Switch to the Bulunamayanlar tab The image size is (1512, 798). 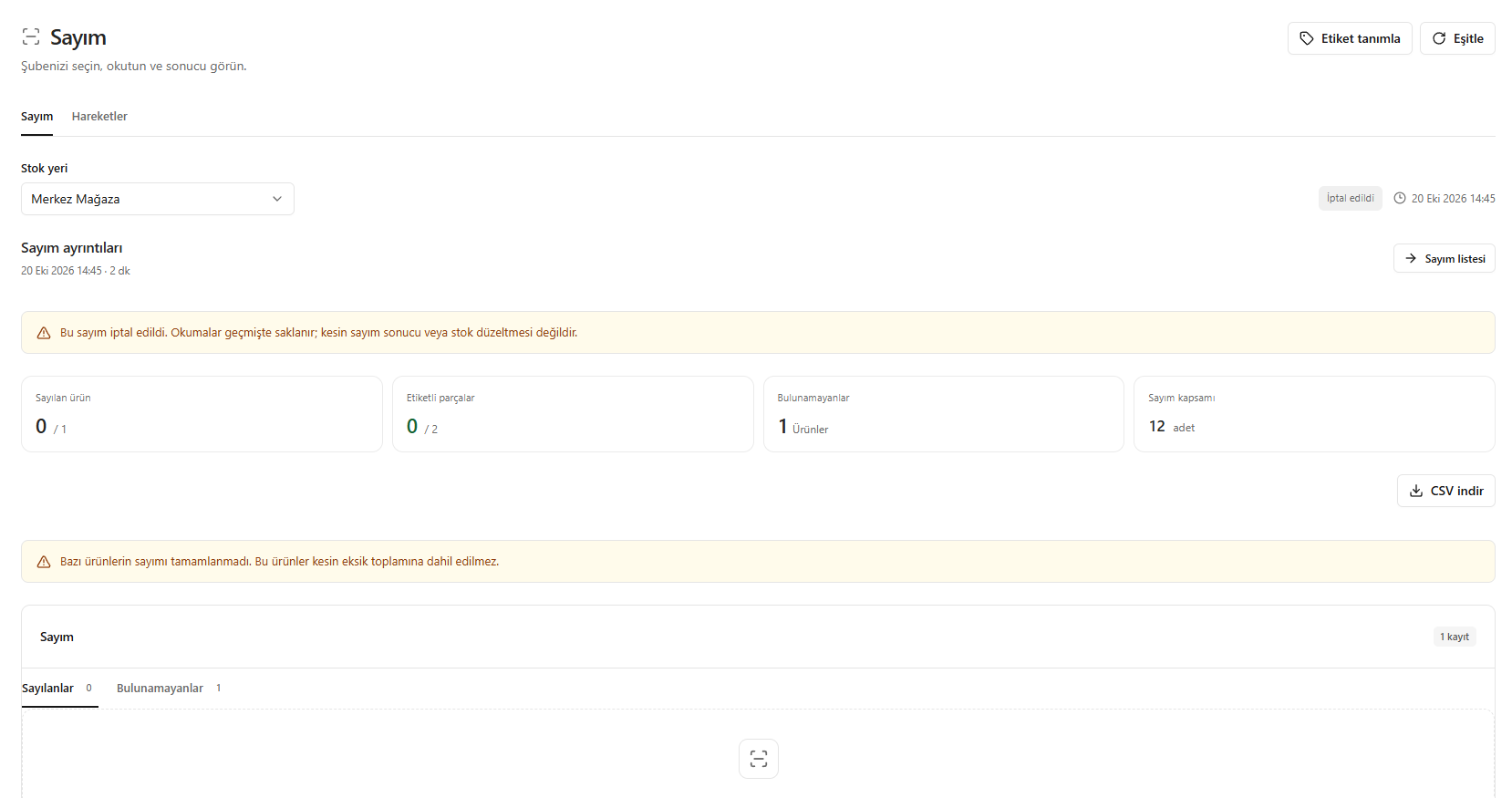[169, 689]
